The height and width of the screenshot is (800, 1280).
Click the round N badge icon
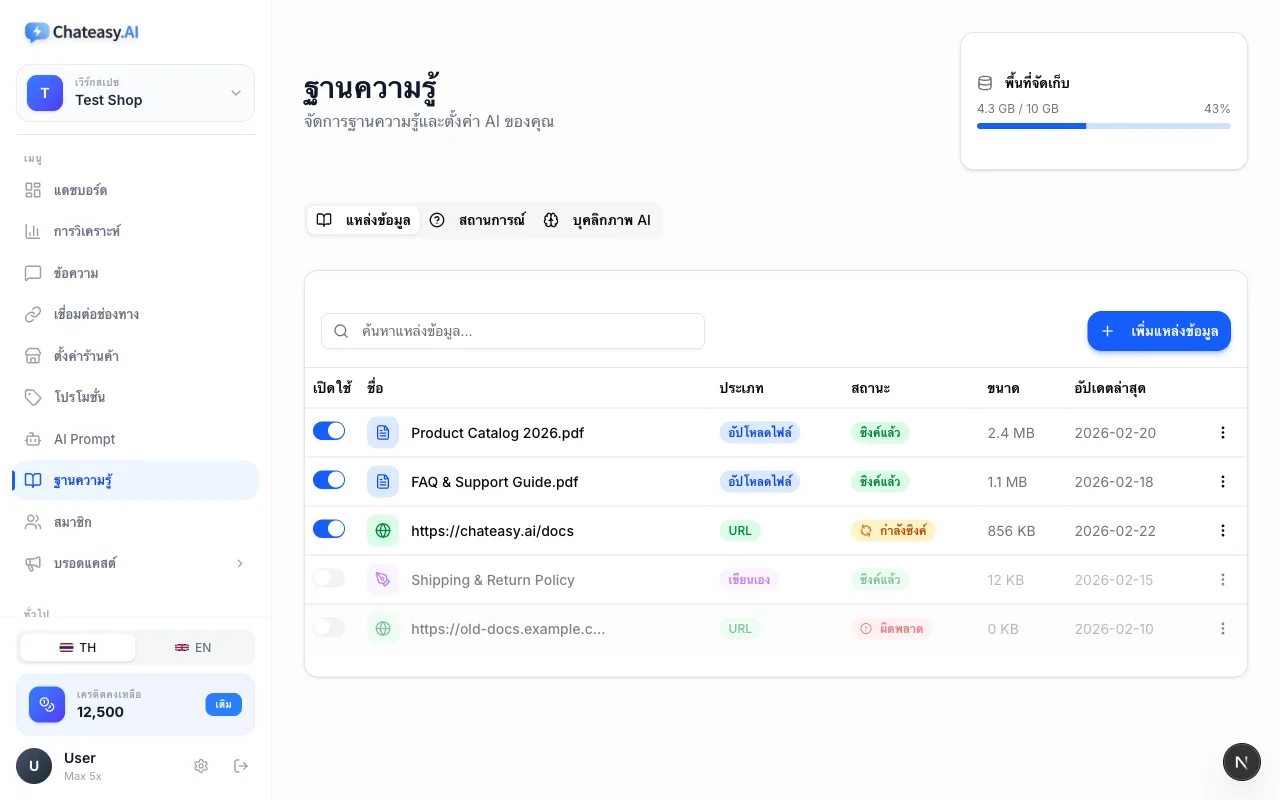click(1242, 762)
